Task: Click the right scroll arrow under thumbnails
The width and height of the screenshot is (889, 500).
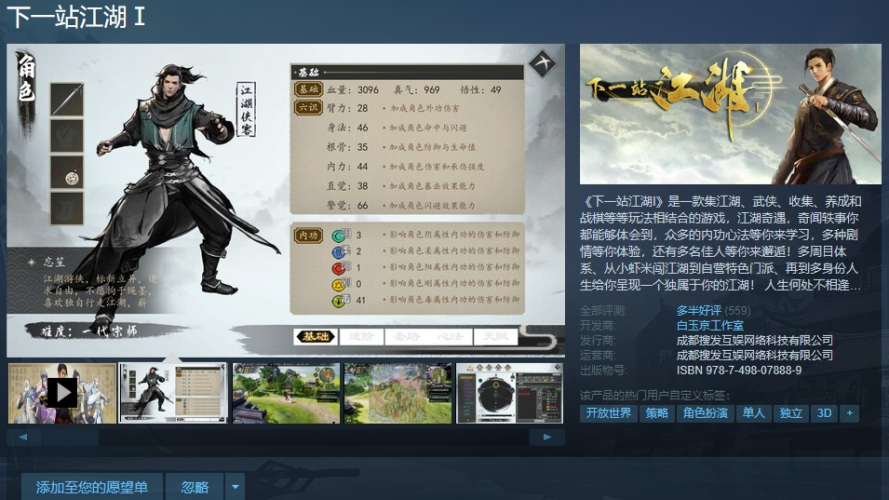Action: (547, 437)
